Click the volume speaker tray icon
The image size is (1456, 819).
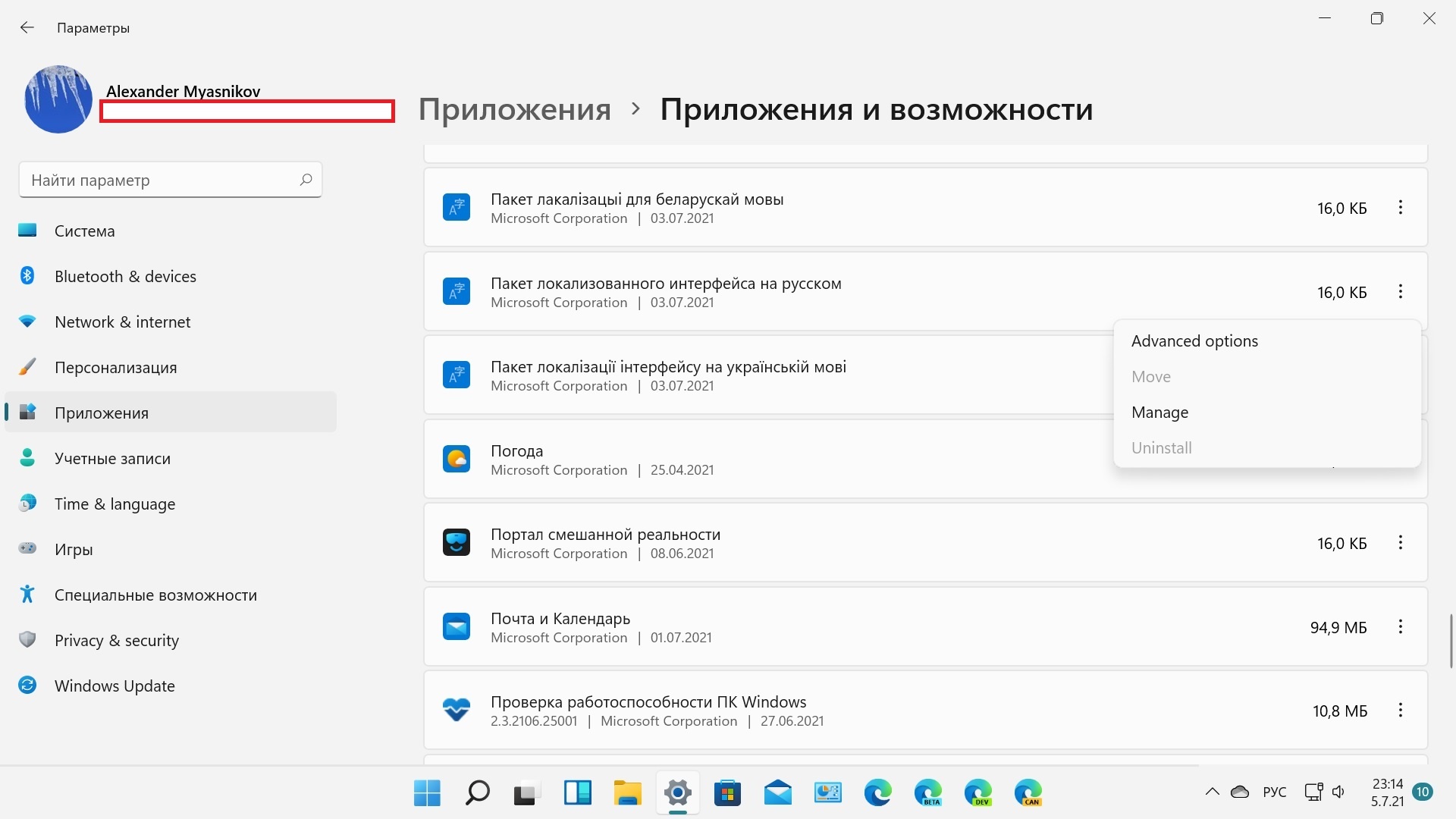pyautogui.click(x=1338, y=792)
